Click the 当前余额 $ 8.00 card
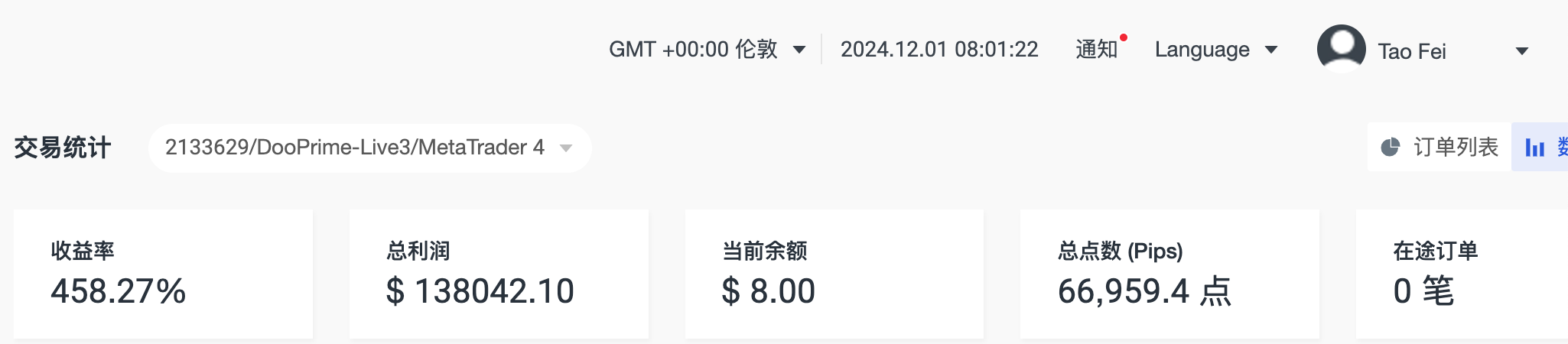1568x344 pixels. click(x=834, y=274)
